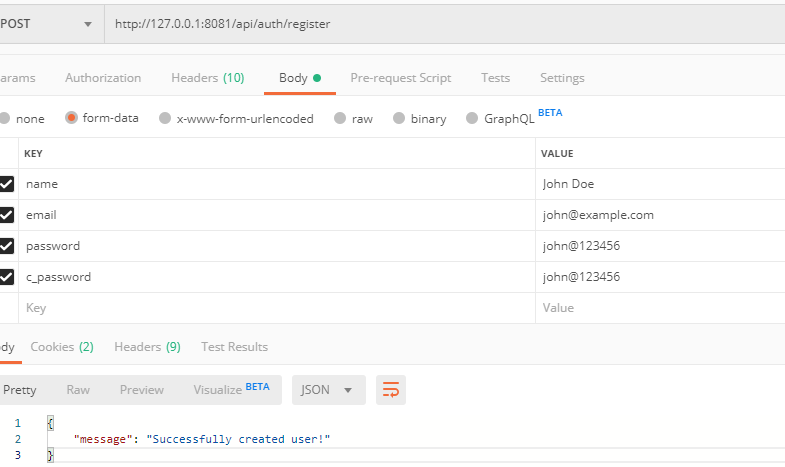Open the response Cookies (2) tab
785x467 pixels.
[x=62, y=347]
